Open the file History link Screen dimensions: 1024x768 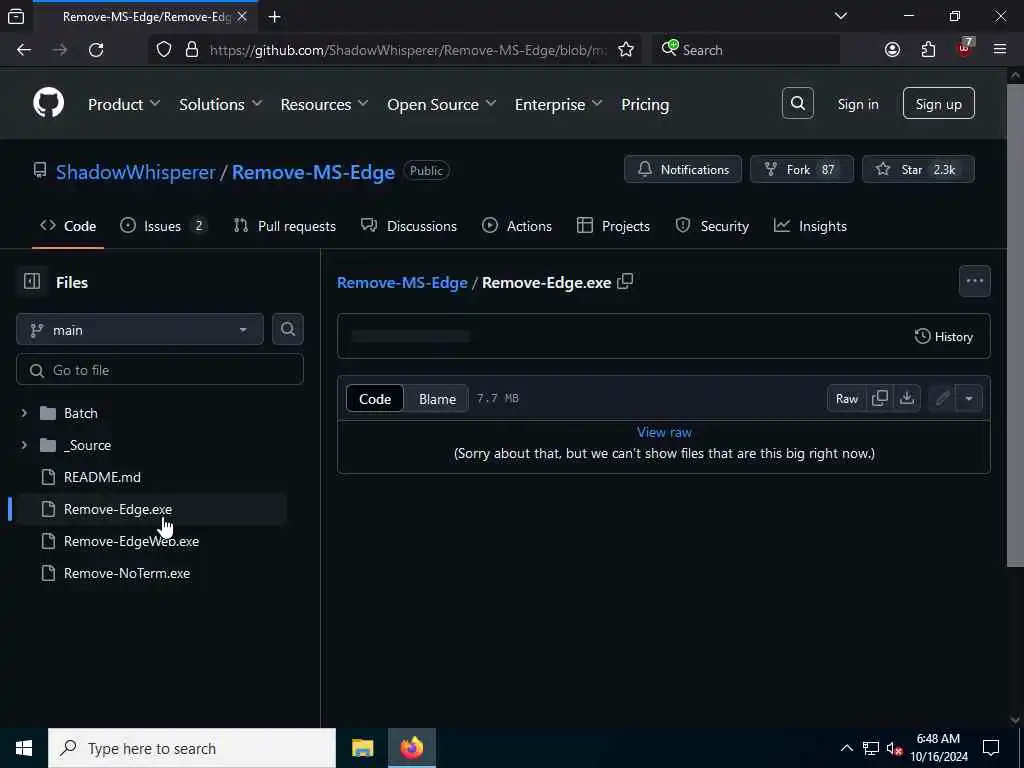click(x=943, y=336)
